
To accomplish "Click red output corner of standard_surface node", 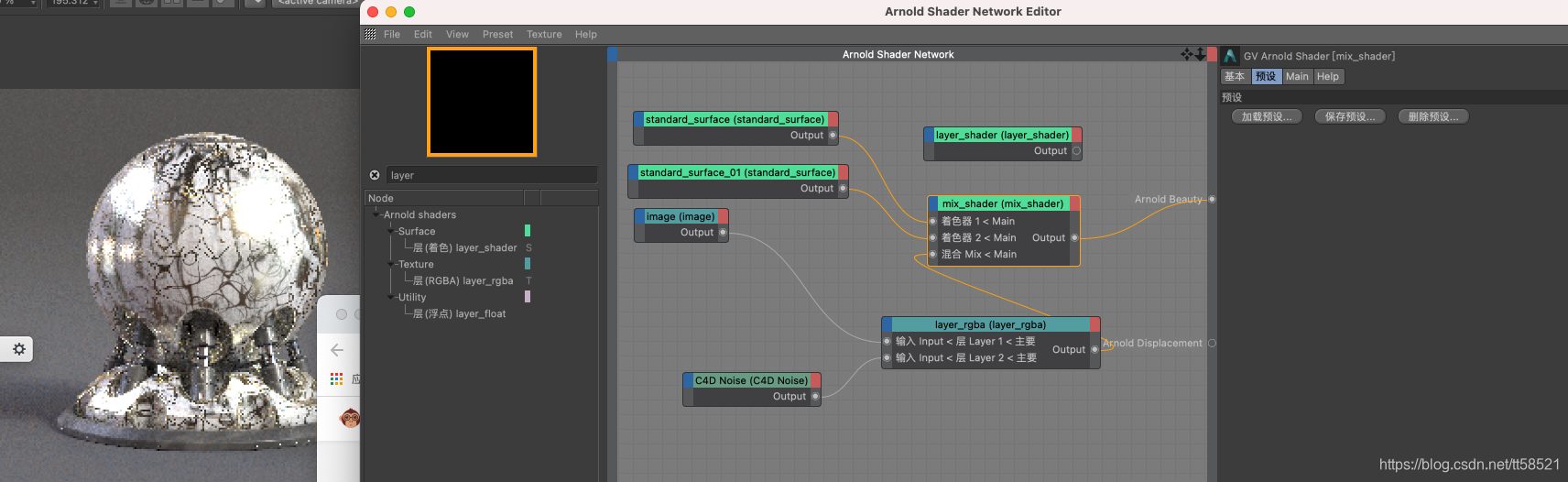I will pyautogui.click(x=833, y=119).
